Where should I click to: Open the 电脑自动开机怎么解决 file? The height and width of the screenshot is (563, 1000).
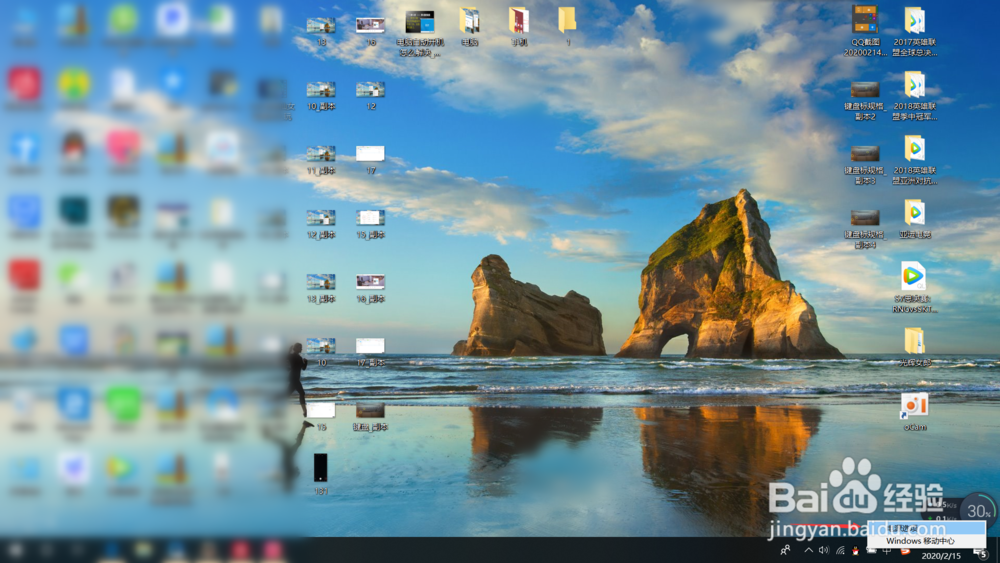[420, 33]
